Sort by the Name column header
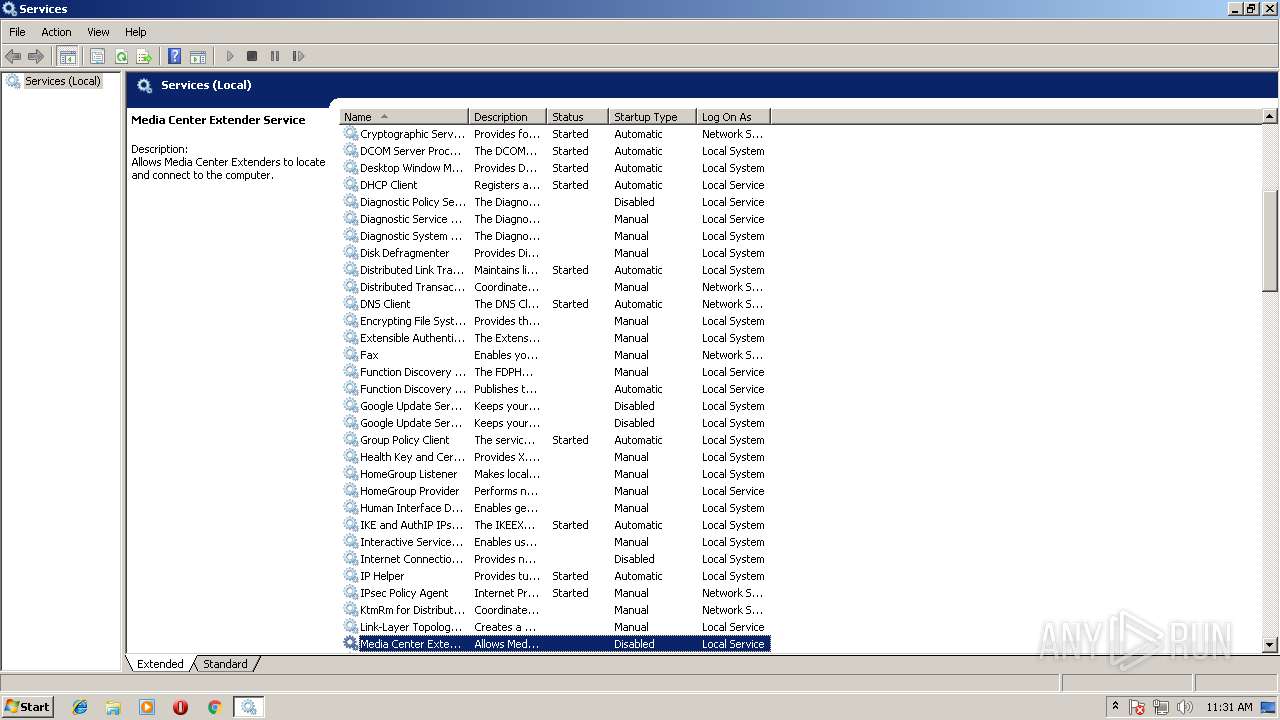Screen dimensions: 1280x720 click(x=404, y=117)
